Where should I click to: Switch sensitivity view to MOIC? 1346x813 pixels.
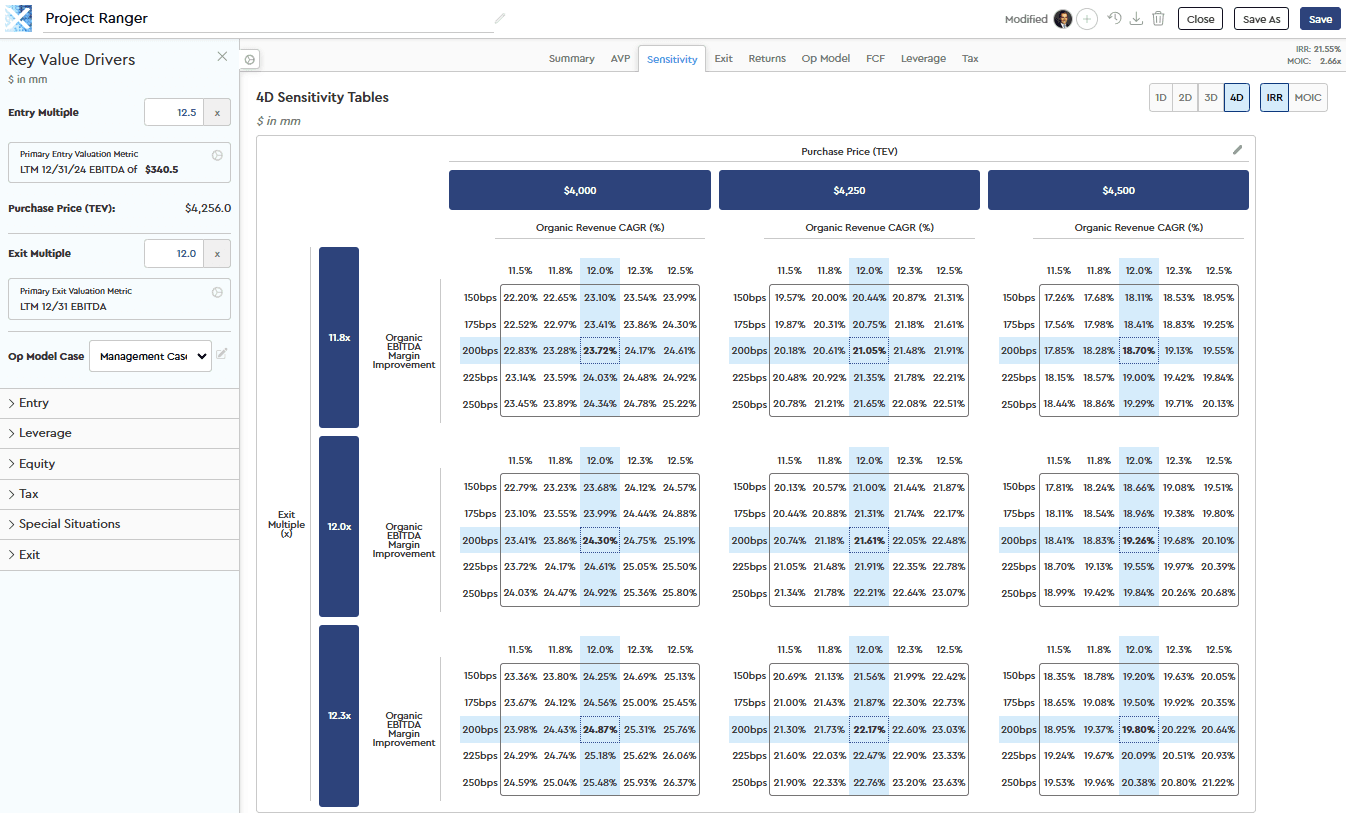pos(1307,98)
